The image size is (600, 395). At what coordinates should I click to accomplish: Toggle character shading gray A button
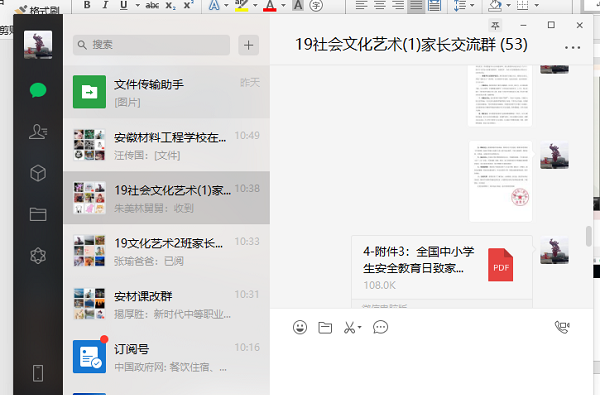pos(298,5)
